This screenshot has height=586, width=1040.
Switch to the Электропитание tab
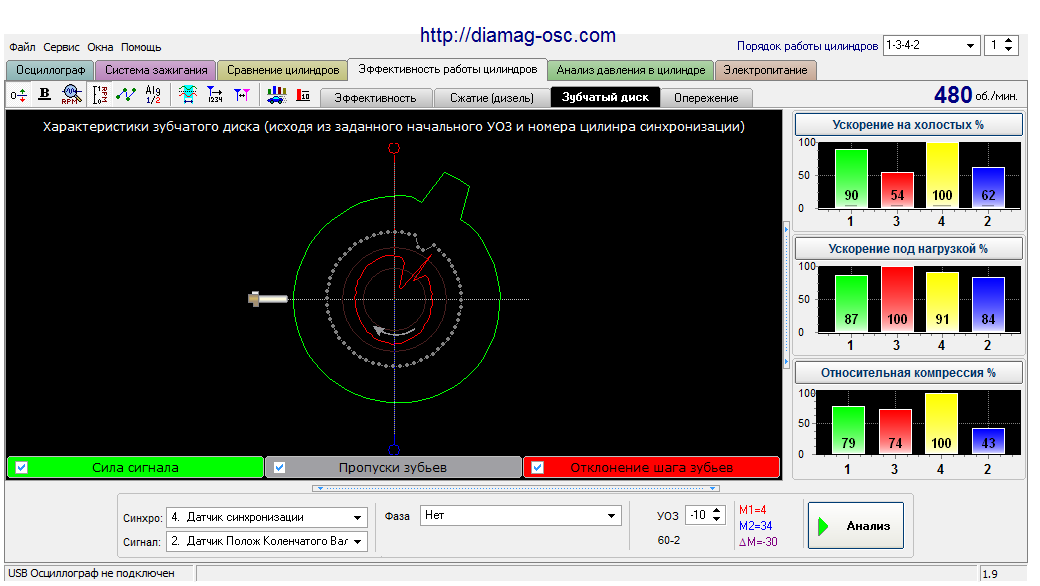point(765,70)
